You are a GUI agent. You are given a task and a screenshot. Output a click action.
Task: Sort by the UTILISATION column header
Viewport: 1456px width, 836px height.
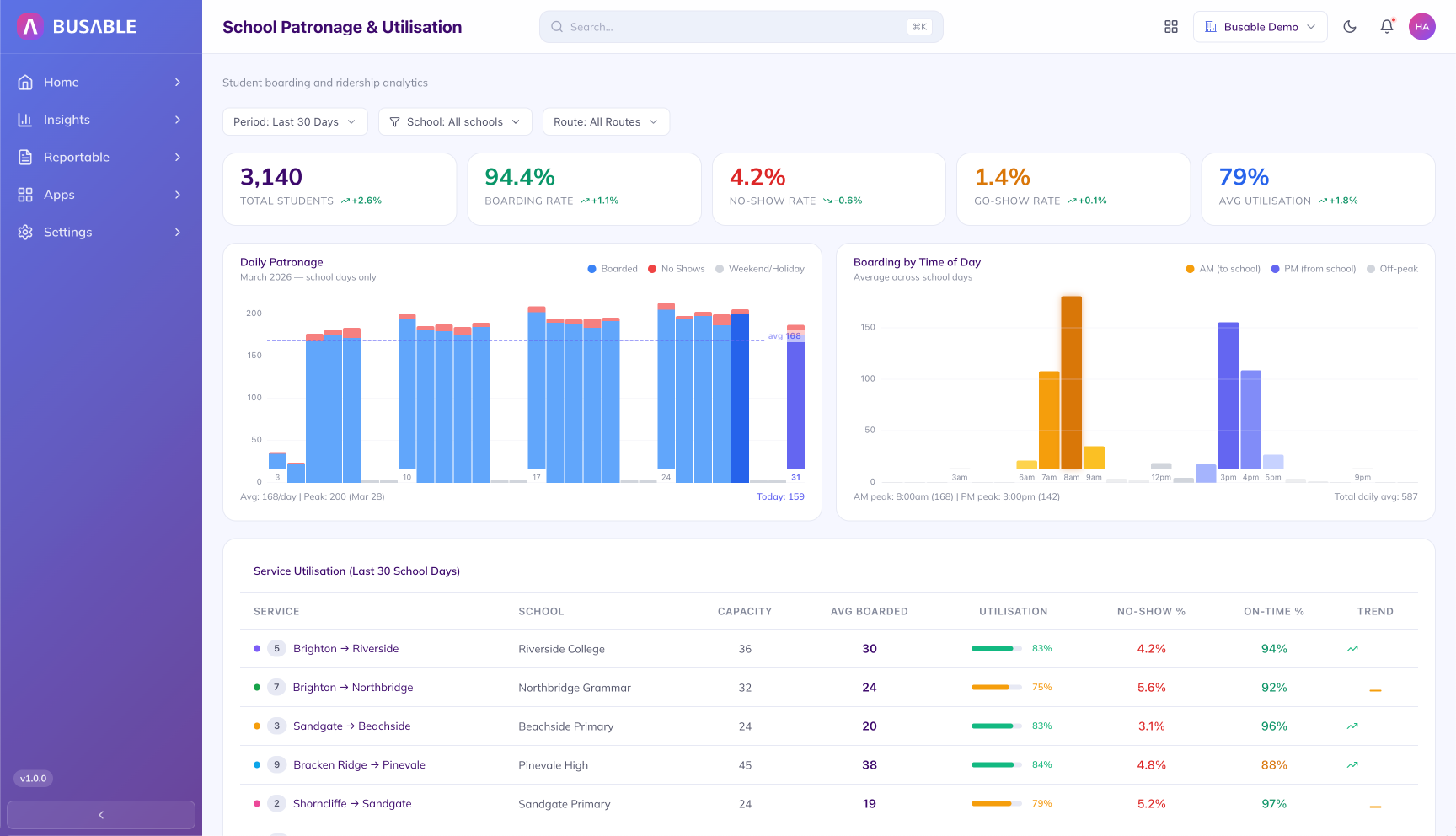[x=1014, y=612]
